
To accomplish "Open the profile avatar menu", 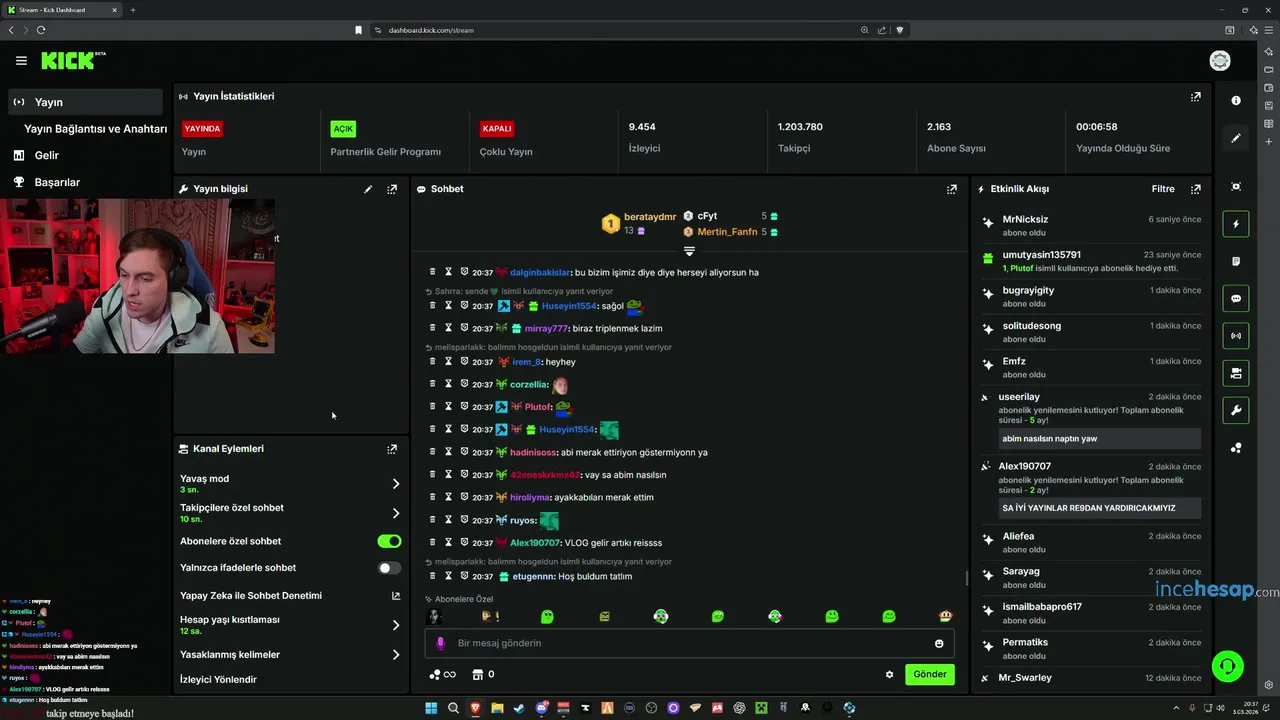I will tap(1220, 61).
